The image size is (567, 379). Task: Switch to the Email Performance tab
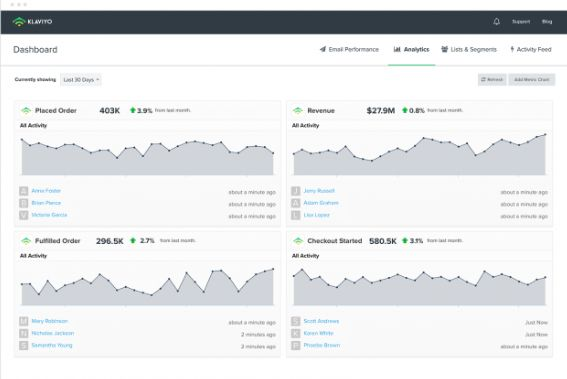tap(349, 50)
